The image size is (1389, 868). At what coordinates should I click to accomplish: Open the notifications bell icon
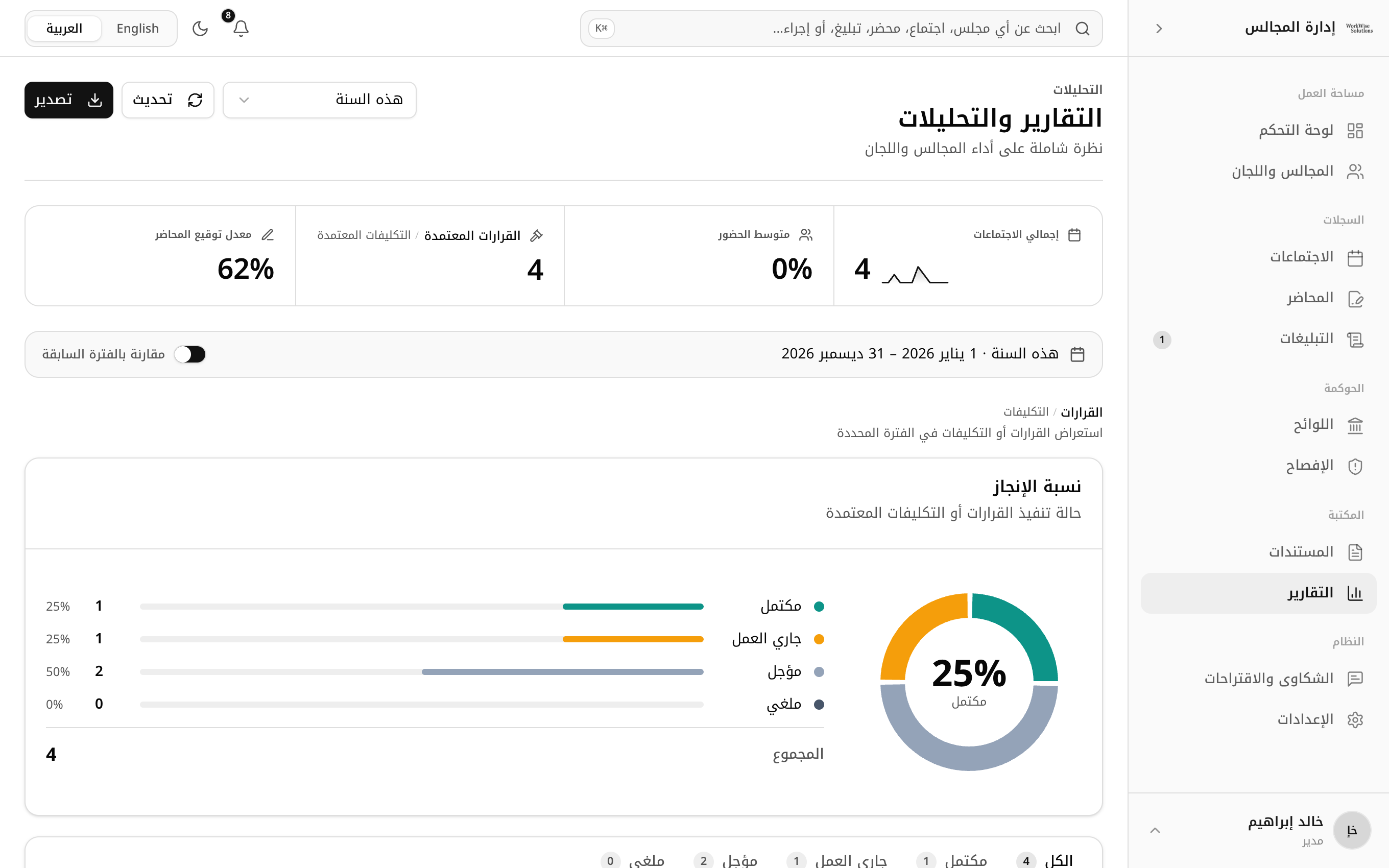point(241,28)
